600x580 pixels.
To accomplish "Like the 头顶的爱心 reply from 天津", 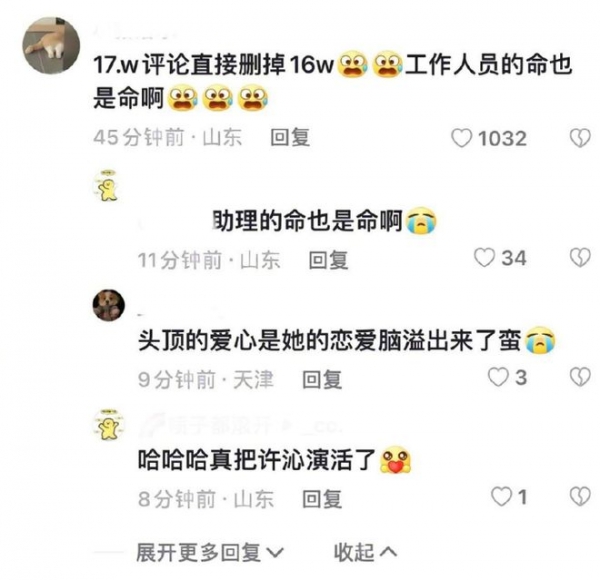I will pyautogui.click(x=498, y=377).
